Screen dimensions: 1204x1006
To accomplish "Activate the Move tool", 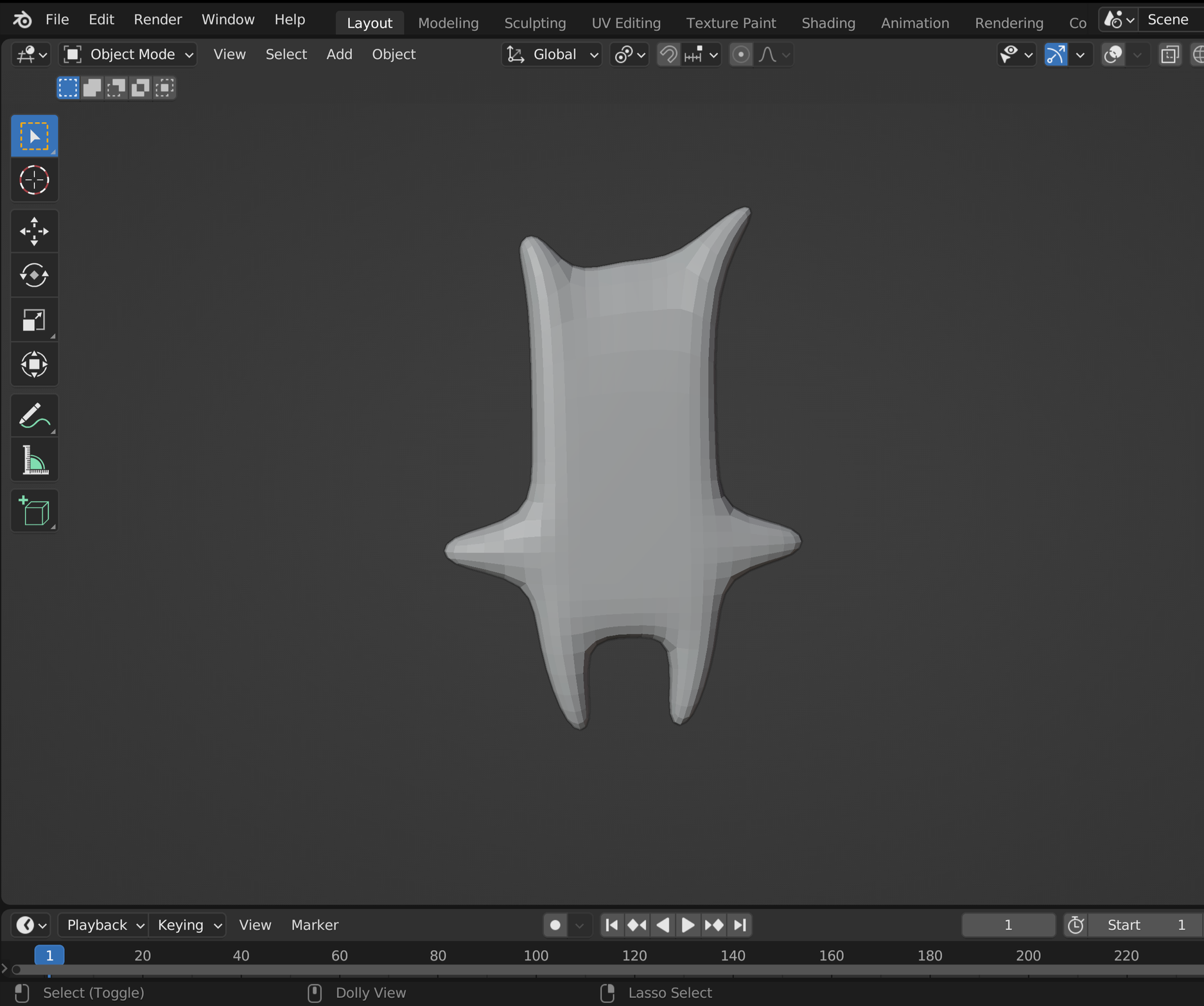I will click(x=34, y=231).
